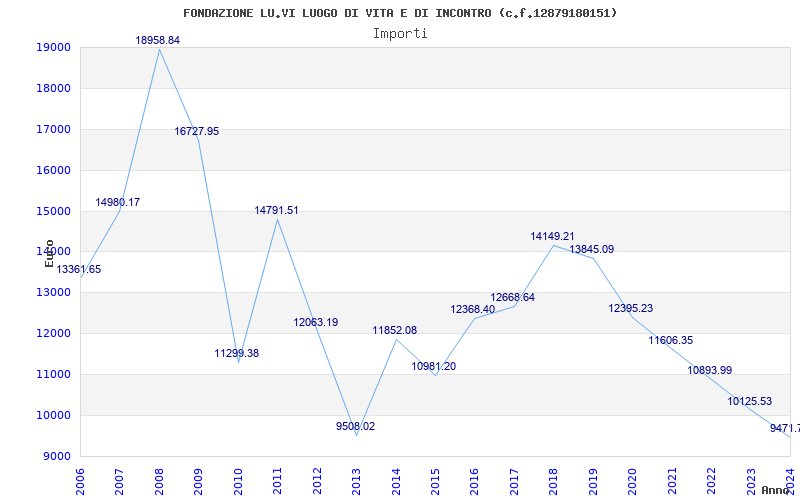
Task: Select the x-axis year 2019
Action: 593,481
